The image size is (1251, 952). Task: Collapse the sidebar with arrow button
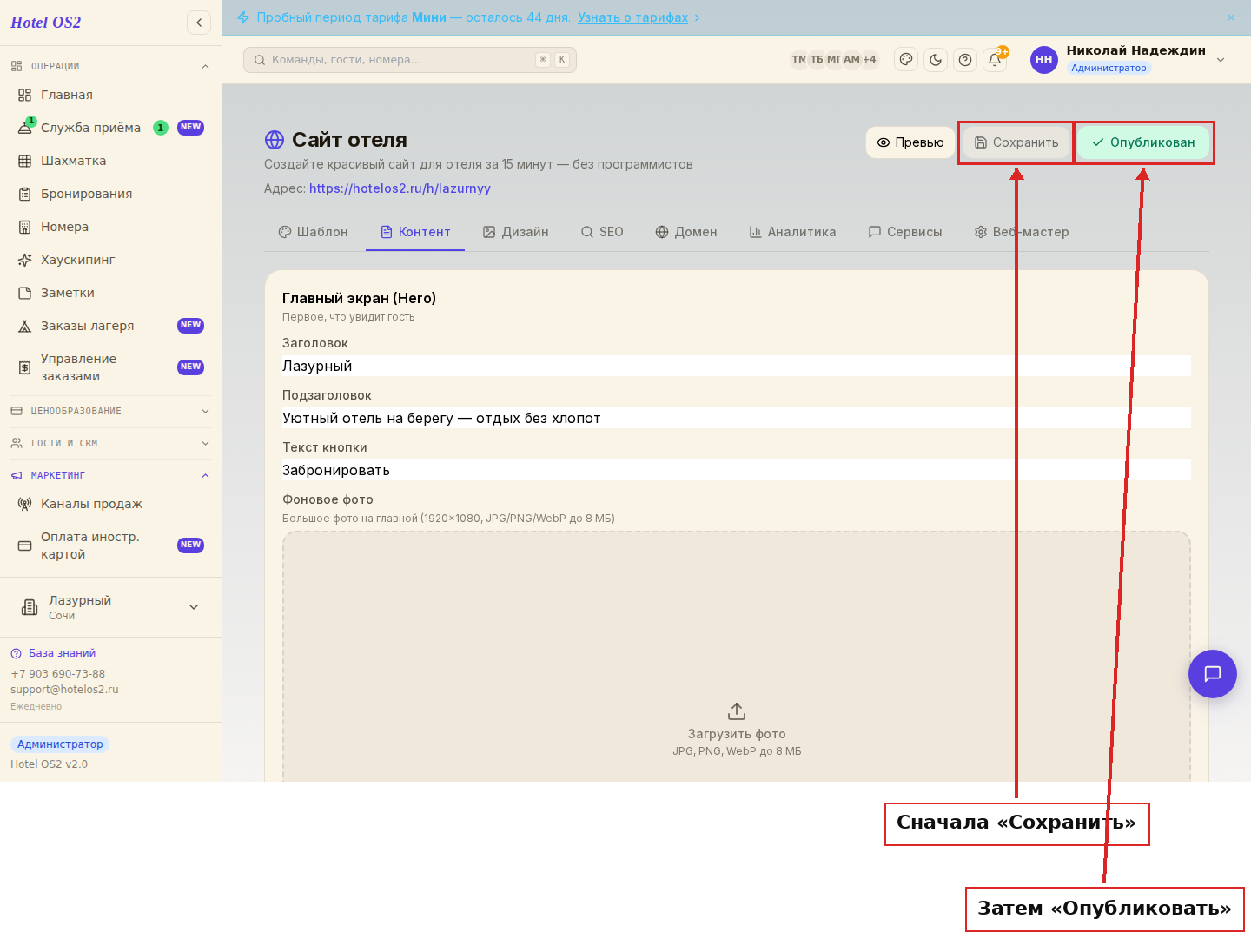tap(199, 23)
